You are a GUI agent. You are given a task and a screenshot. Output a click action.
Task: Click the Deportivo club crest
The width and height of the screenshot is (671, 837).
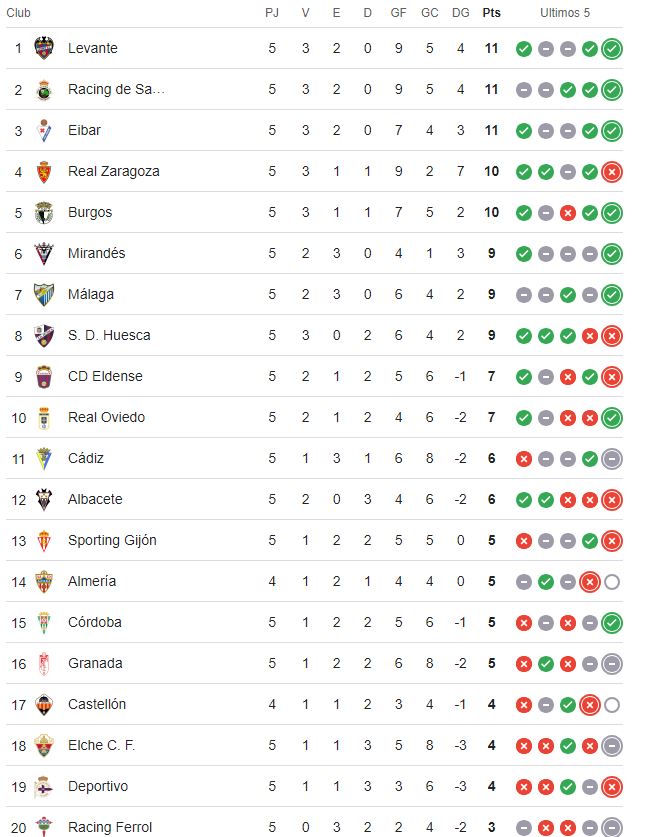click(44, 786)
